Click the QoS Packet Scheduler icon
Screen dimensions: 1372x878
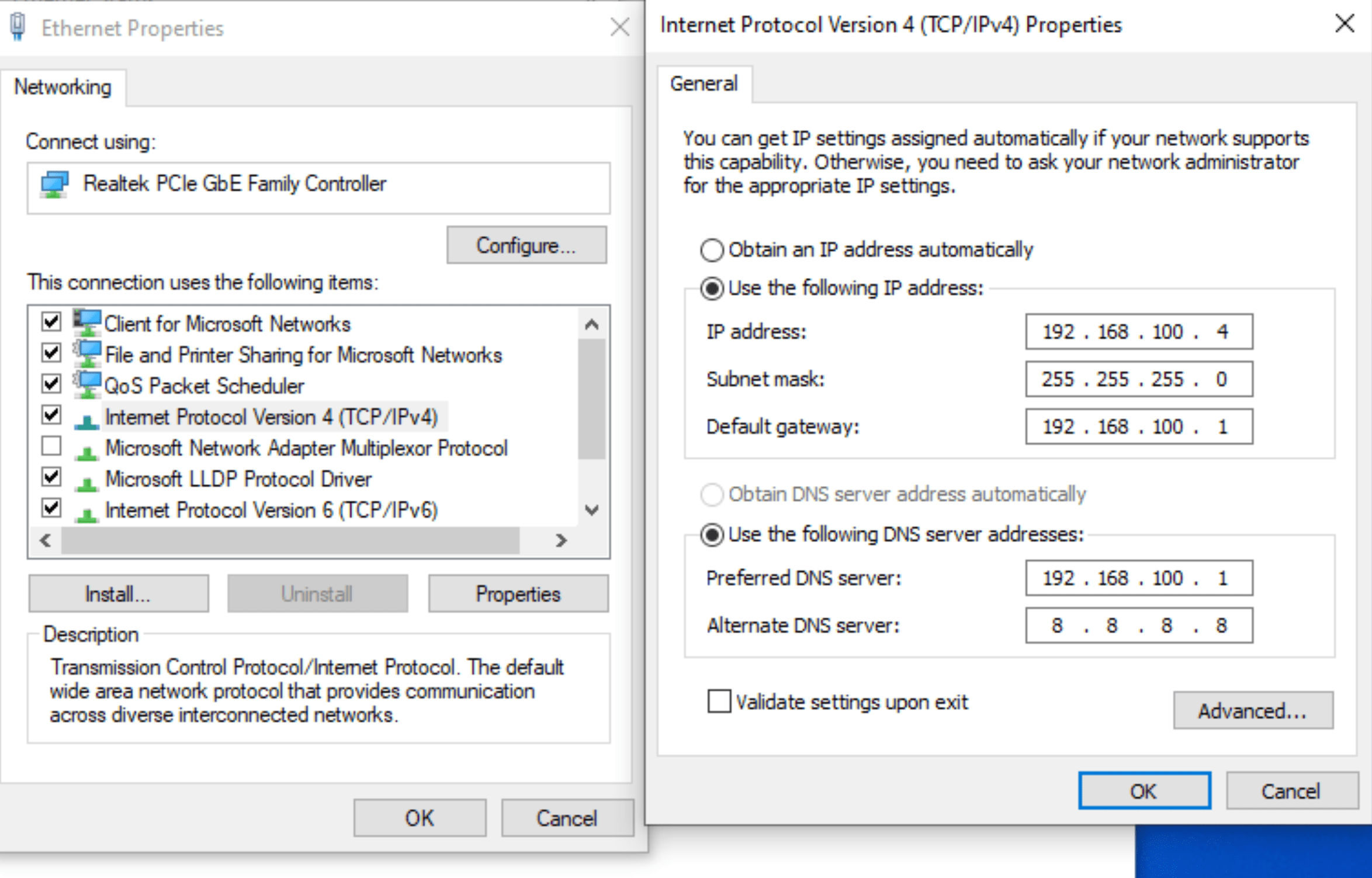[x=87, y=385]
